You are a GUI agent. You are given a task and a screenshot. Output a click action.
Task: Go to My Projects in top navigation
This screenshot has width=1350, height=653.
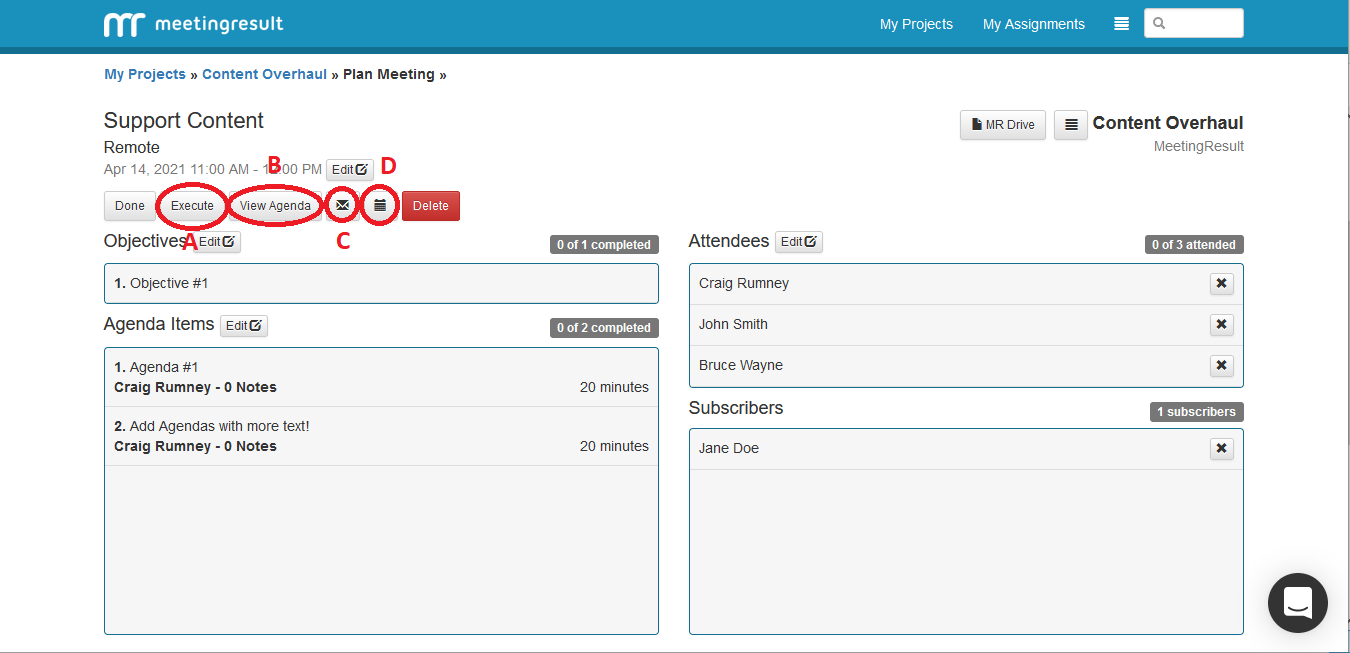tap(916, 24)
